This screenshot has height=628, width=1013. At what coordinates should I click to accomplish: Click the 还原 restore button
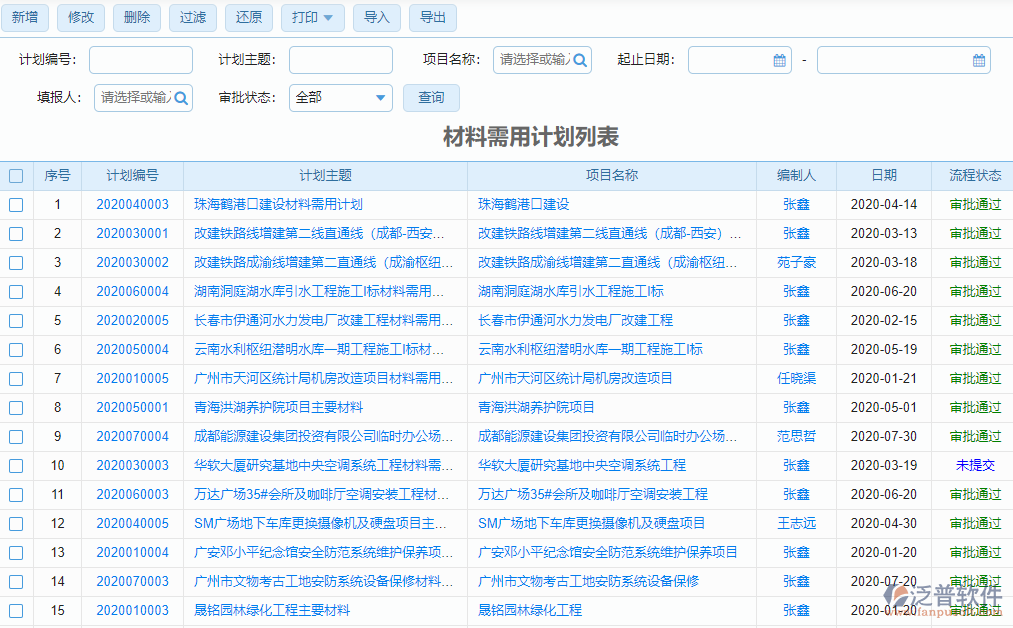[248, 17]
